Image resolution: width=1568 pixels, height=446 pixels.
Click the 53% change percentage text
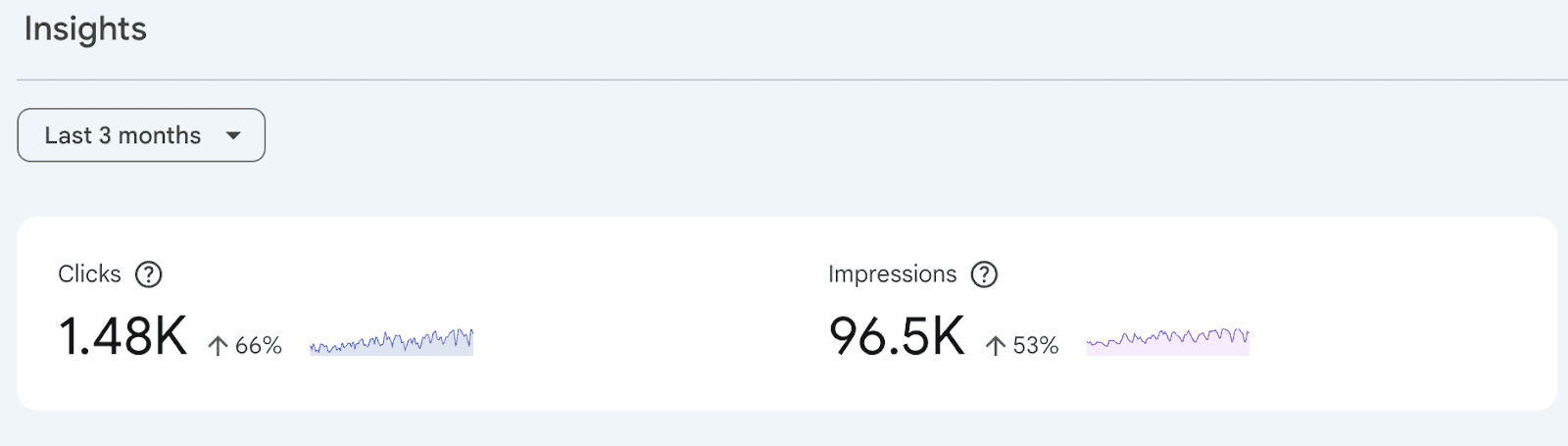coord(1036,345)
